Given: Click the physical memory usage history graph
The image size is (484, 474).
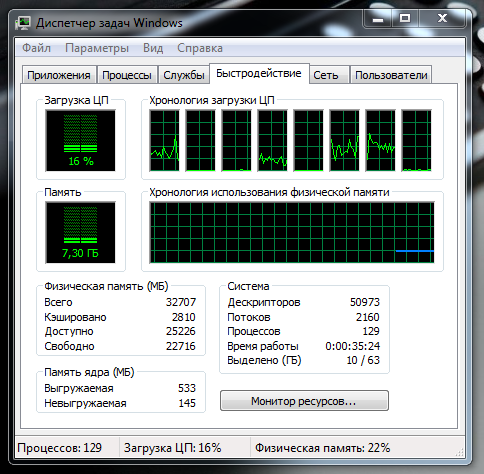Looking at the screenshot, I should 292,232.
